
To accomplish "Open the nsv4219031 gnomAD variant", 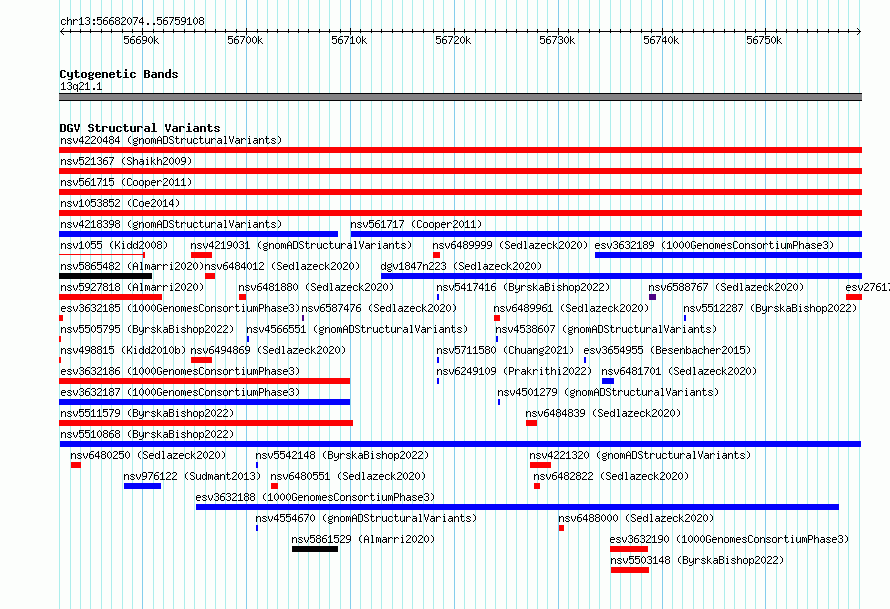I will (301, 245).
